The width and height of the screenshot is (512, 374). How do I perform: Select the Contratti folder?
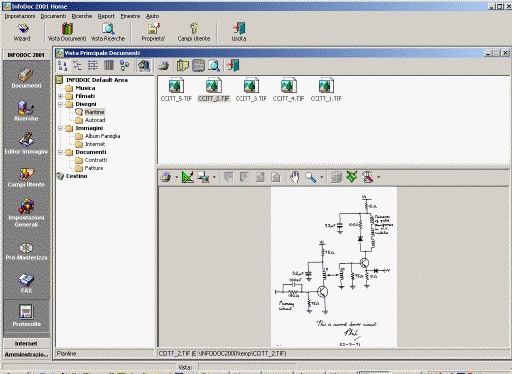tap(96, 160)
